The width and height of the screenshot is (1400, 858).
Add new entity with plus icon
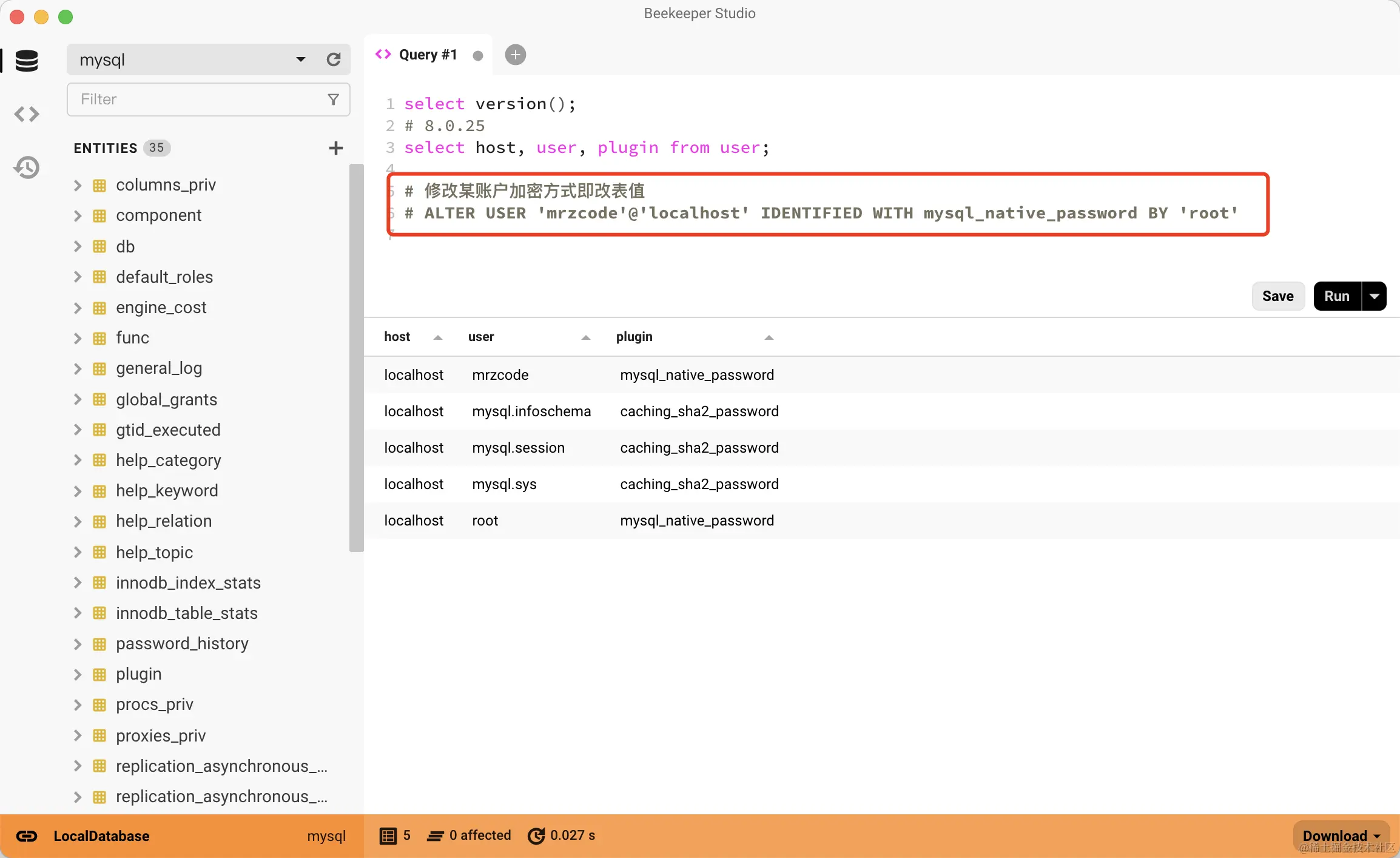click(x=335, y=148)
